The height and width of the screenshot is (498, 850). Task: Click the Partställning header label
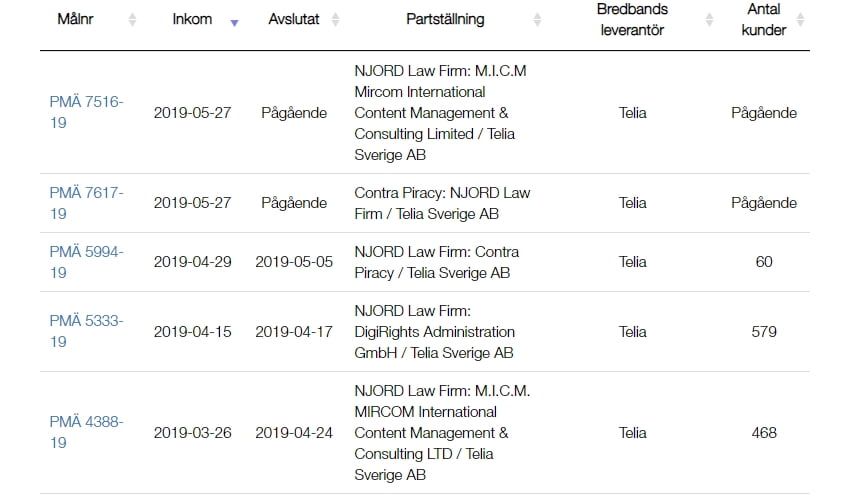coord(445,20)
